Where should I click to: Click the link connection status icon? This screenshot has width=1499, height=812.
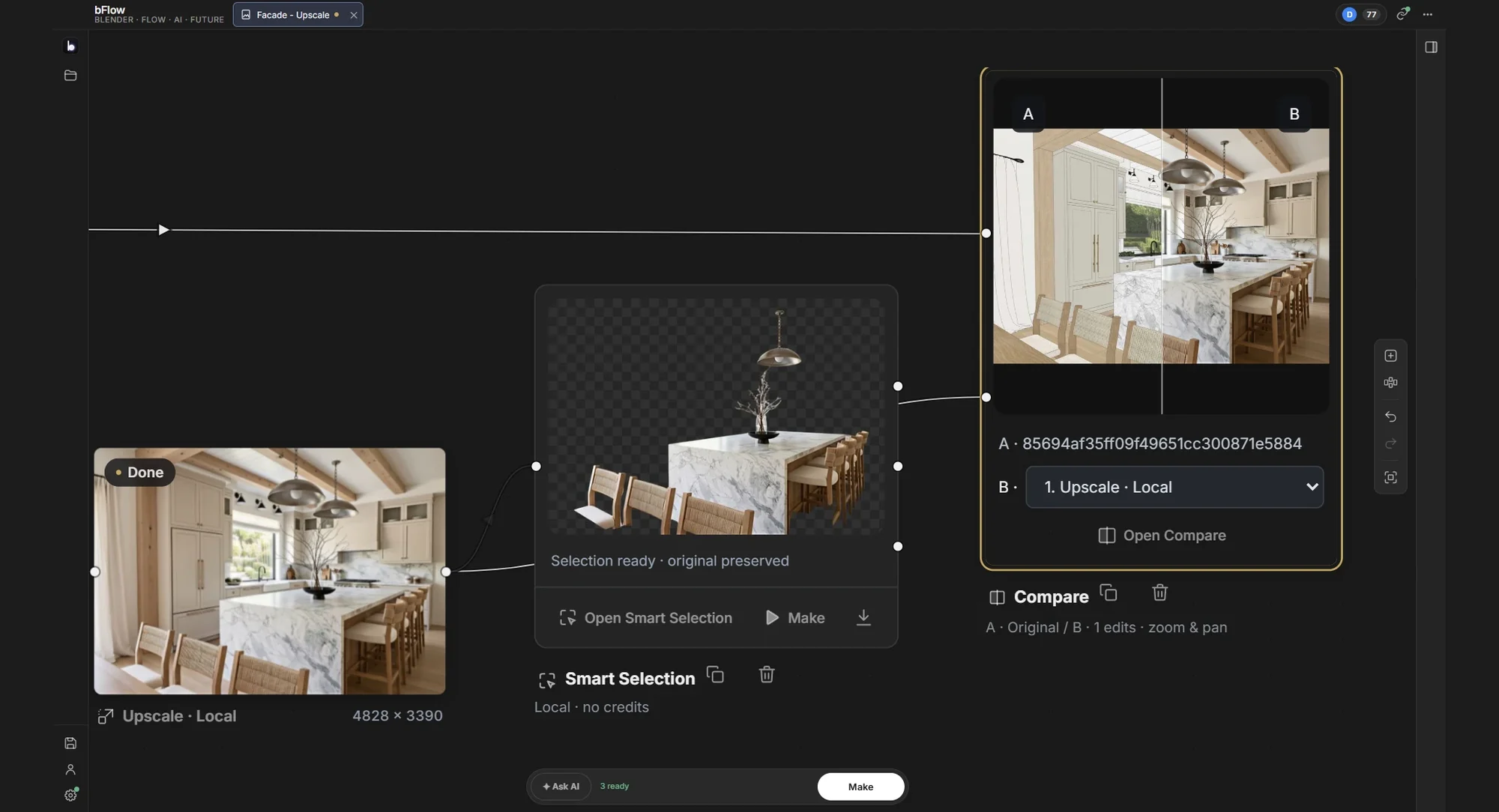(1403, 13)
